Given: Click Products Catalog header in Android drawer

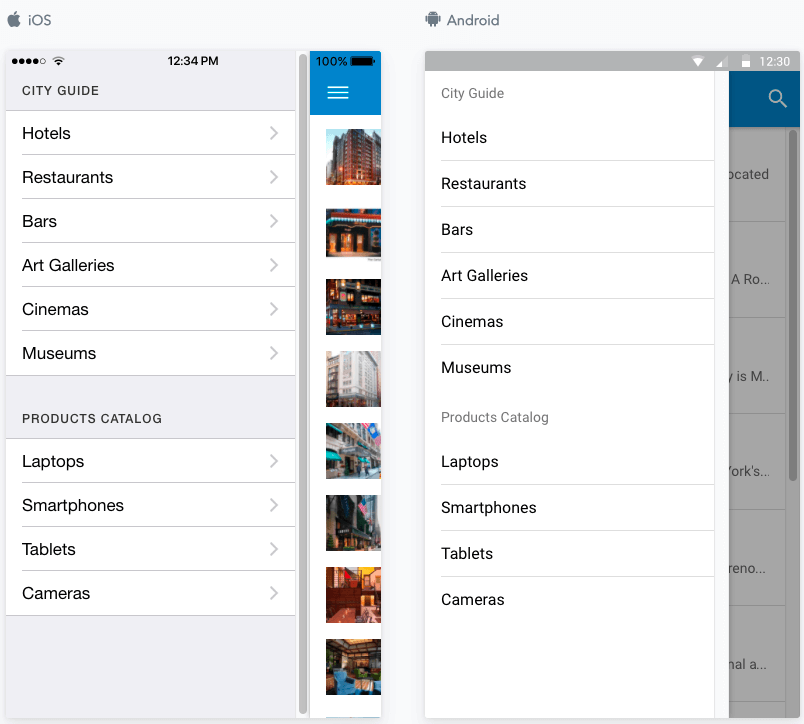Looking at the screenshot, I should [494, 417].
